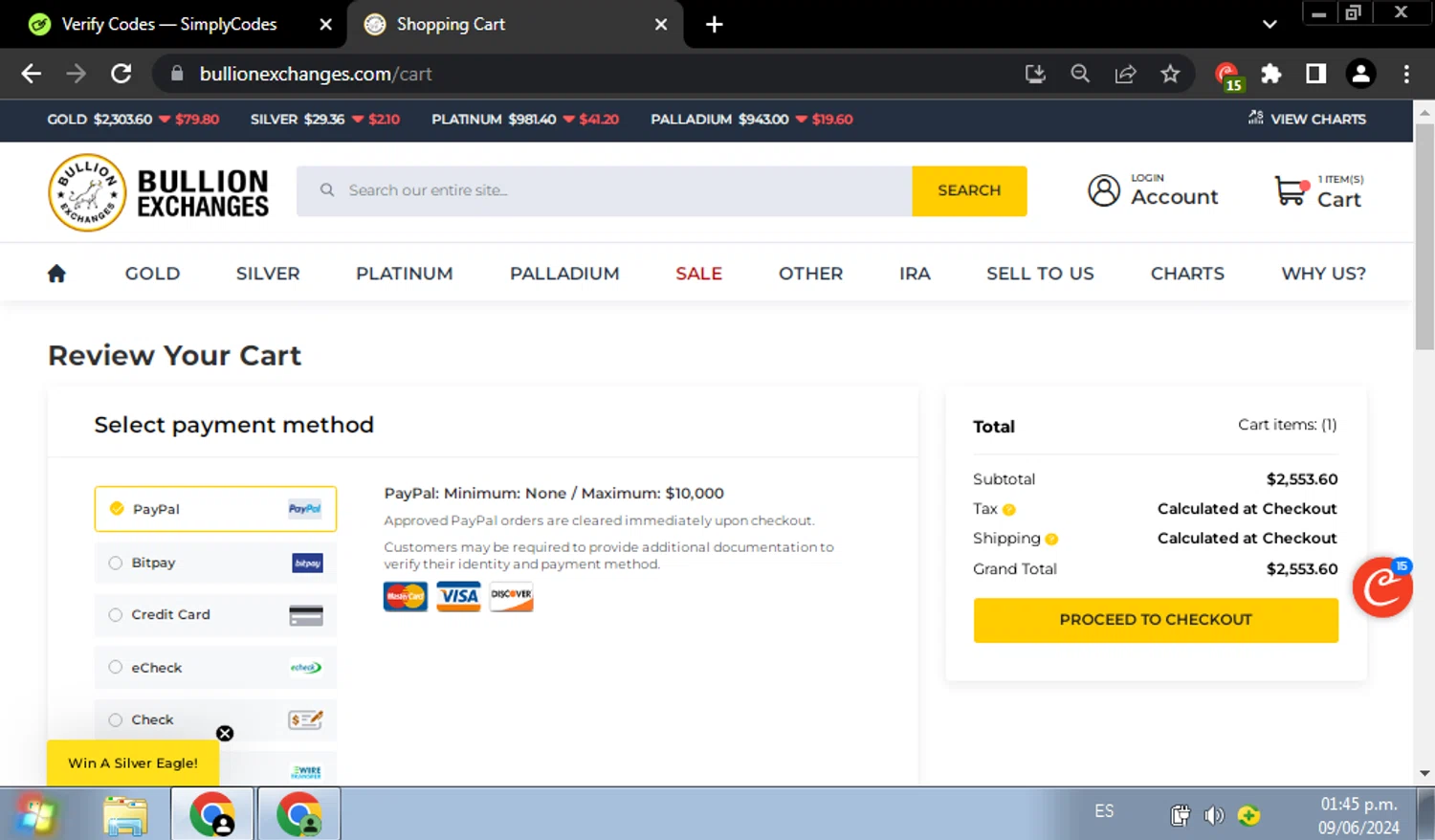Viewport: 1435px width, 840px height.
Task: Click Cart link text
Action: click(1338, 199)
